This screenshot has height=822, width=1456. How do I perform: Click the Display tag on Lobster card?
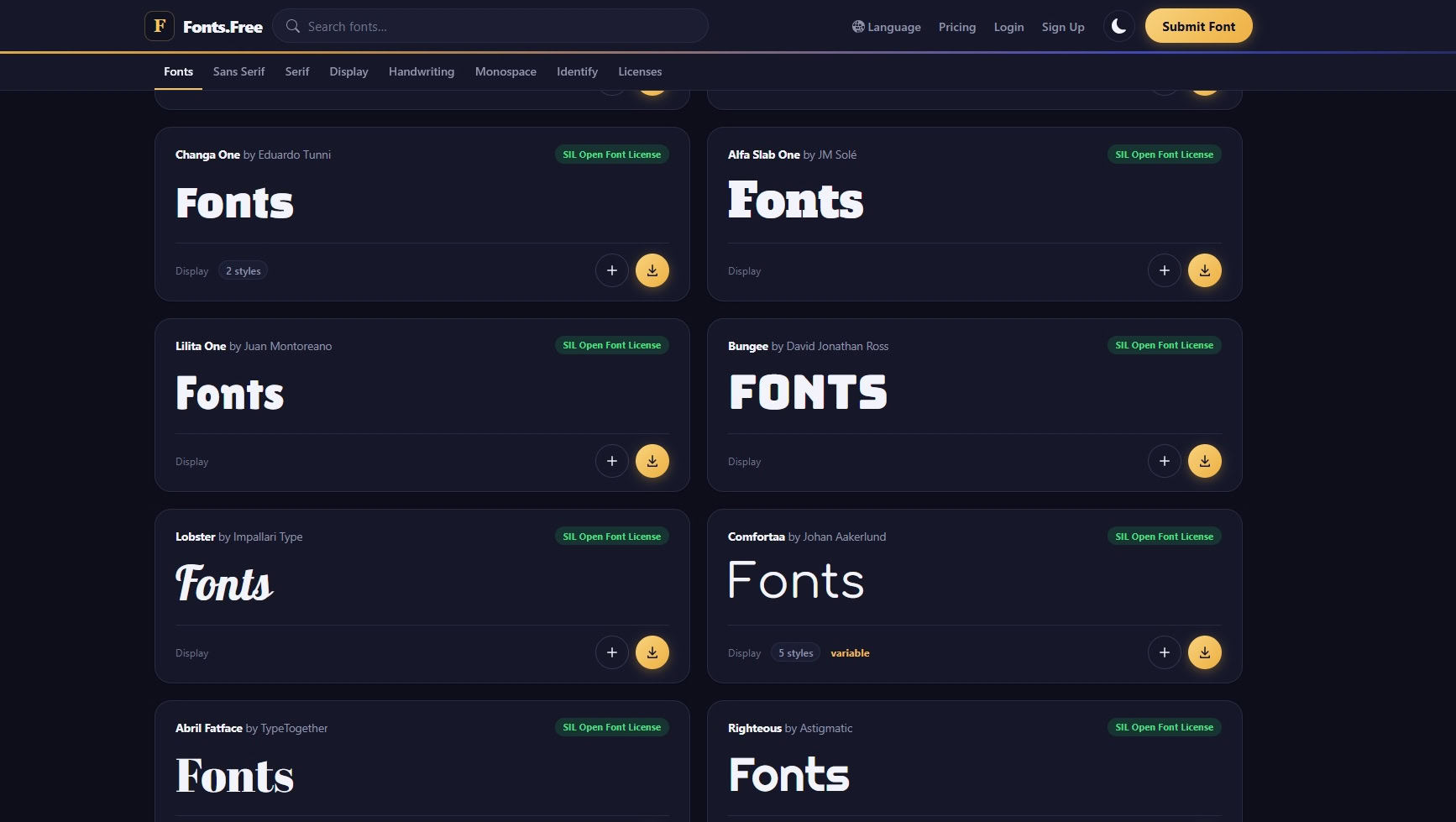click(x=191, y=653)
